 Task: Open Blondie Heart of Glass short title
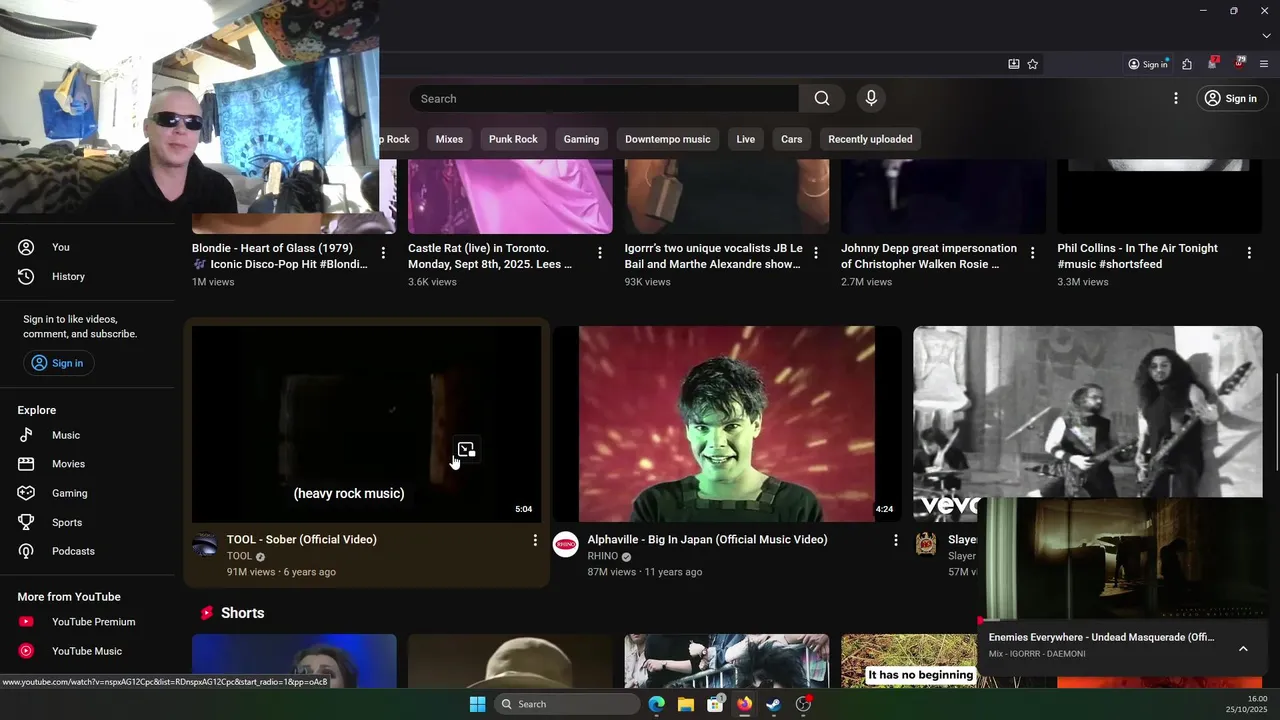[280, 256]
